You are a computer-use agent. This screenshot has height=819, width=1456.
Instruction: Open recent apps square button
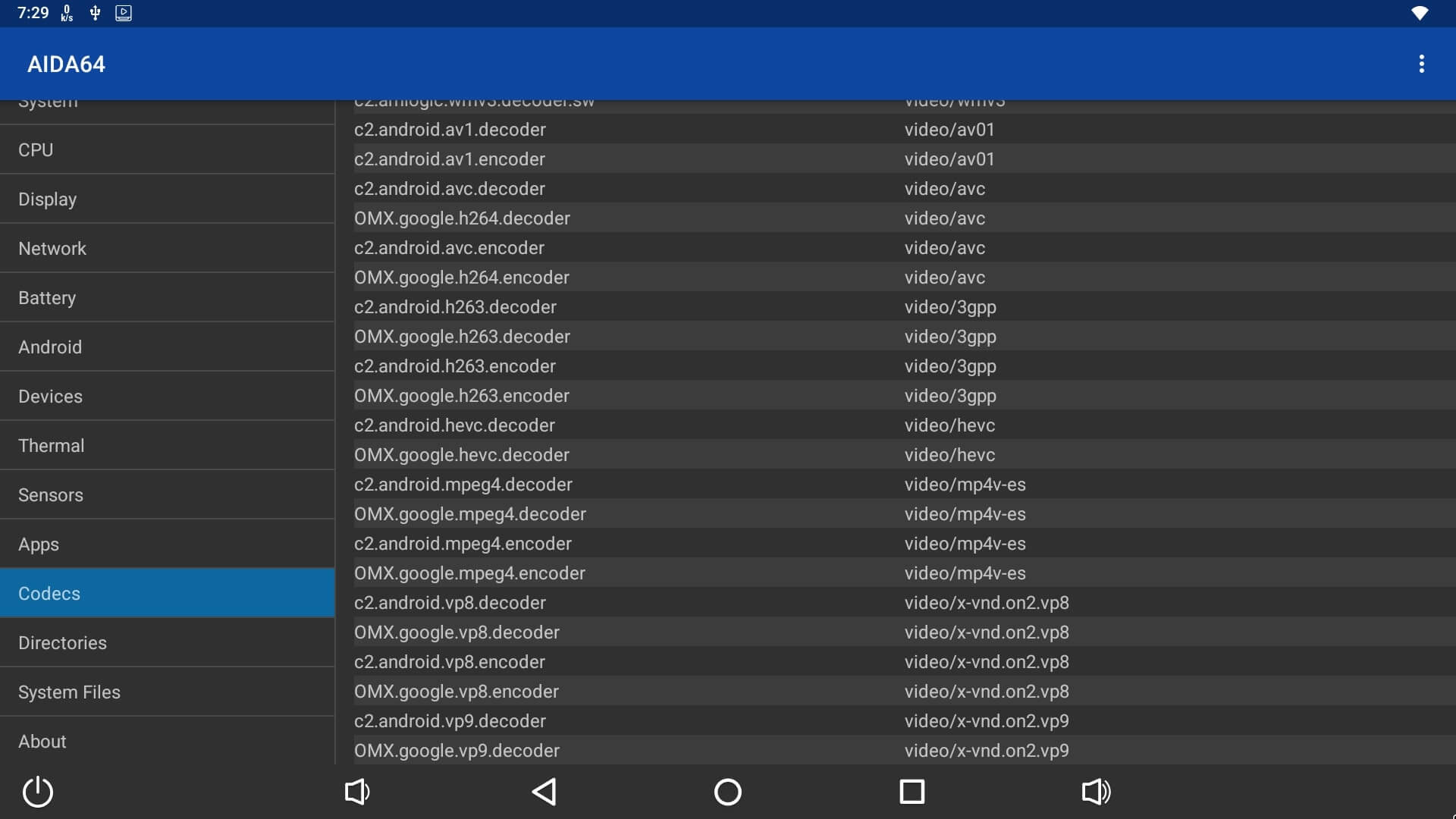coord(912,792)
